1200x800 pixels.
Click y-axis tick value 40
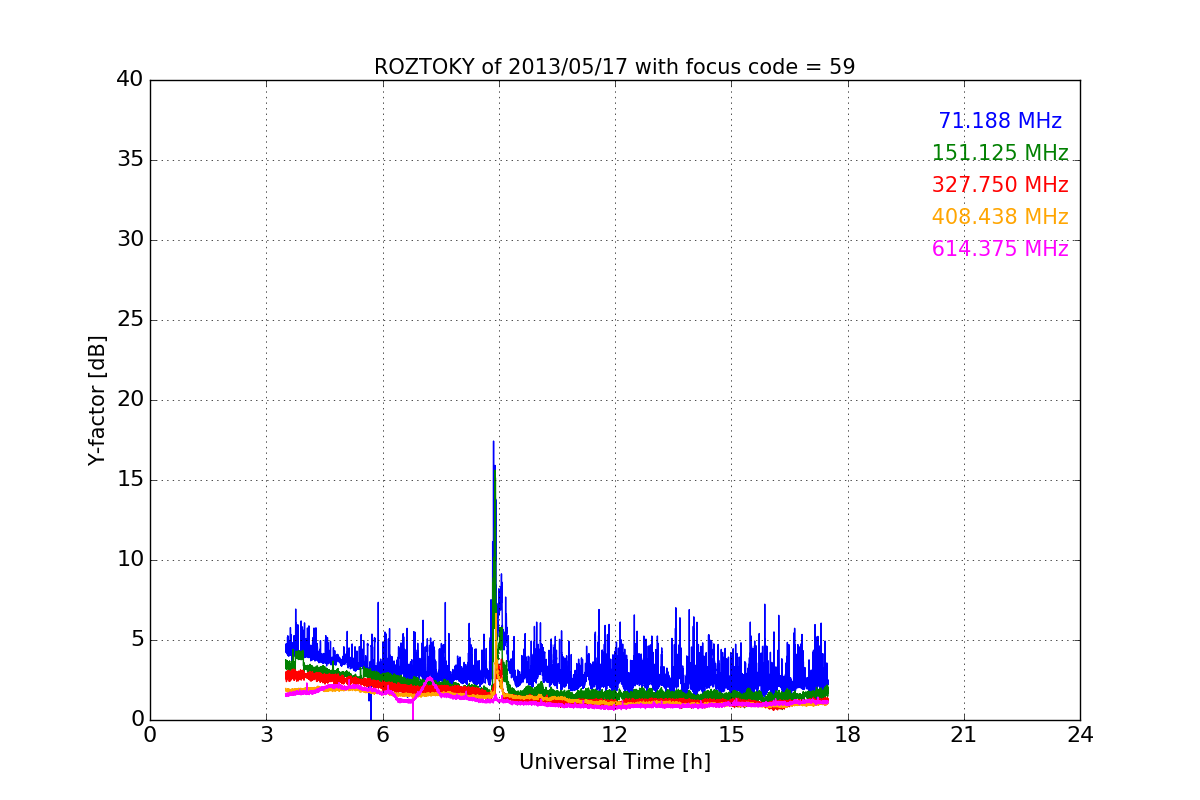[130, 80]
